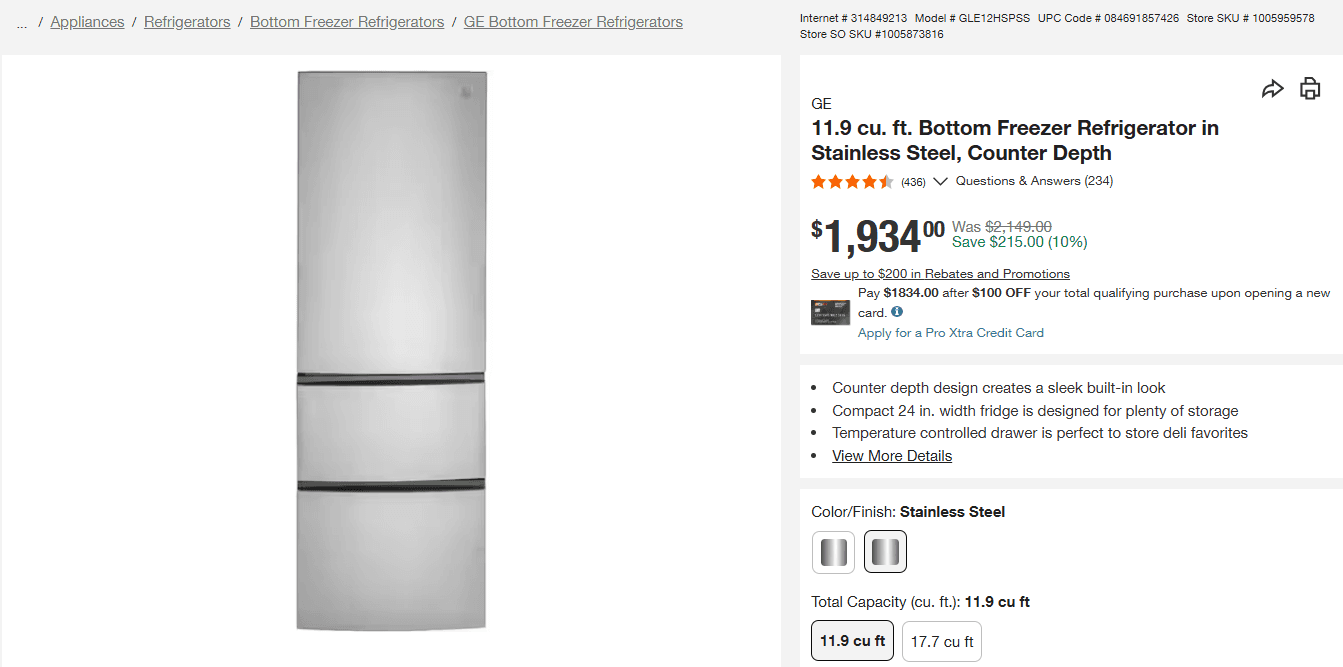Select the 17.7 cu ft capacity option
Viewport: 1343px width, 667px height.
click(941, 641)
